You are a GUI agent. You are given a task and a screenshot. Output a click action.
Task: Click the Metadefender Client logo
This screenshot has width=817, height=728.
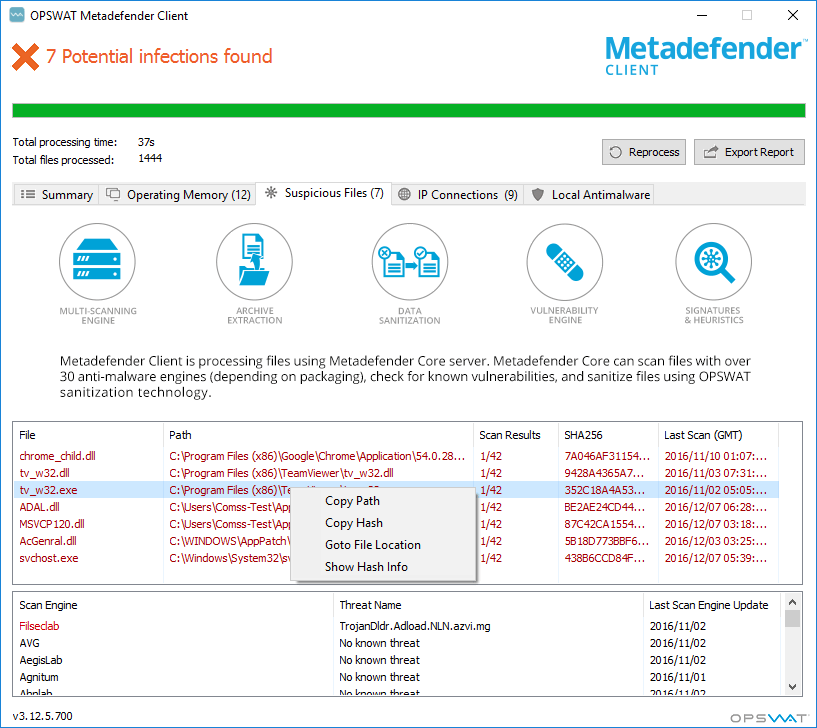(x=705, y=55)
